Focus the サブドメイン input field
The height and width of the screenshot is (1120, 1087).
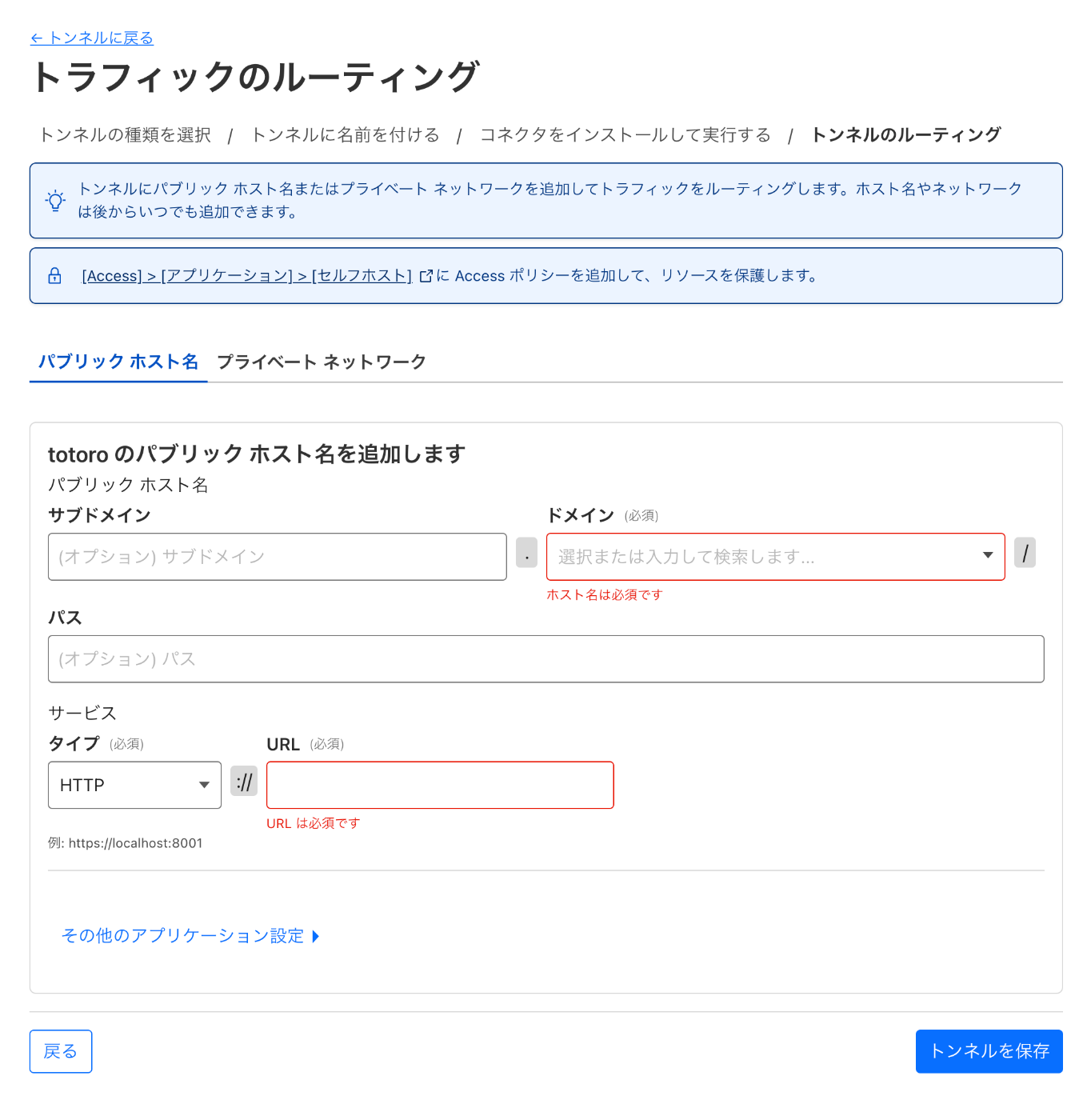(278, 557)
